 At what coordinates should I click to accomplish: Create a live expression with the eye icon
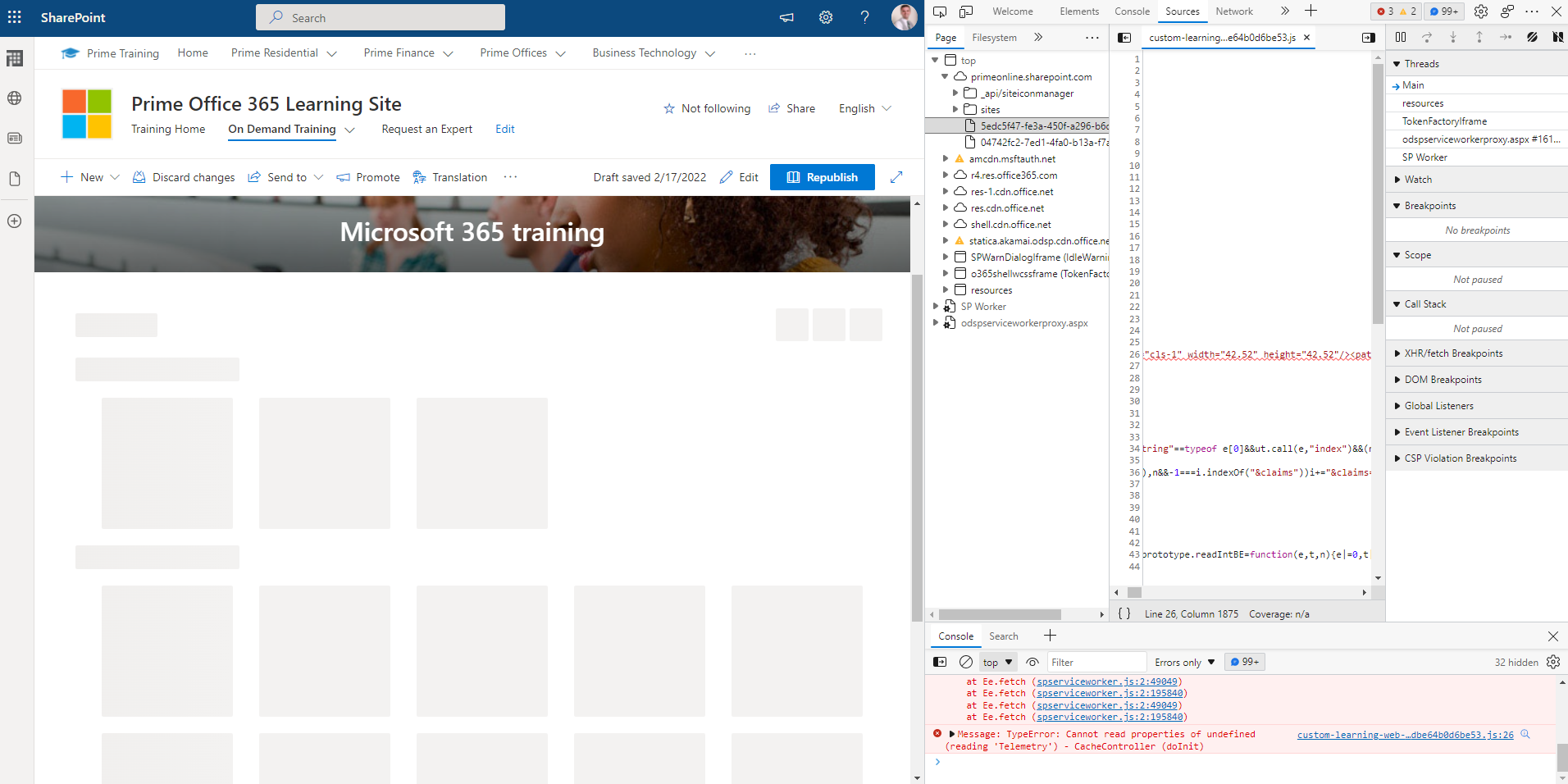pos(1032,662)
